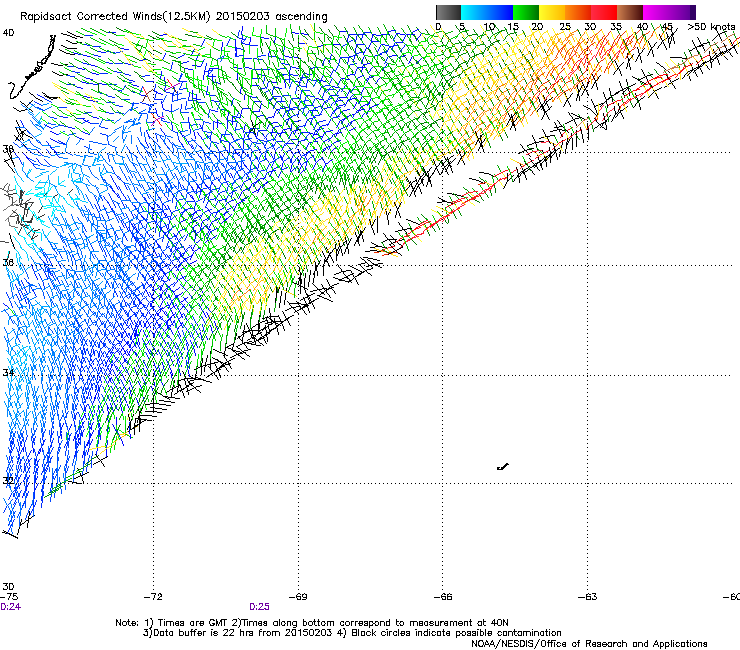Click the yellow 20-25 knots color band
740x650 pixels.
pos(552,12)
